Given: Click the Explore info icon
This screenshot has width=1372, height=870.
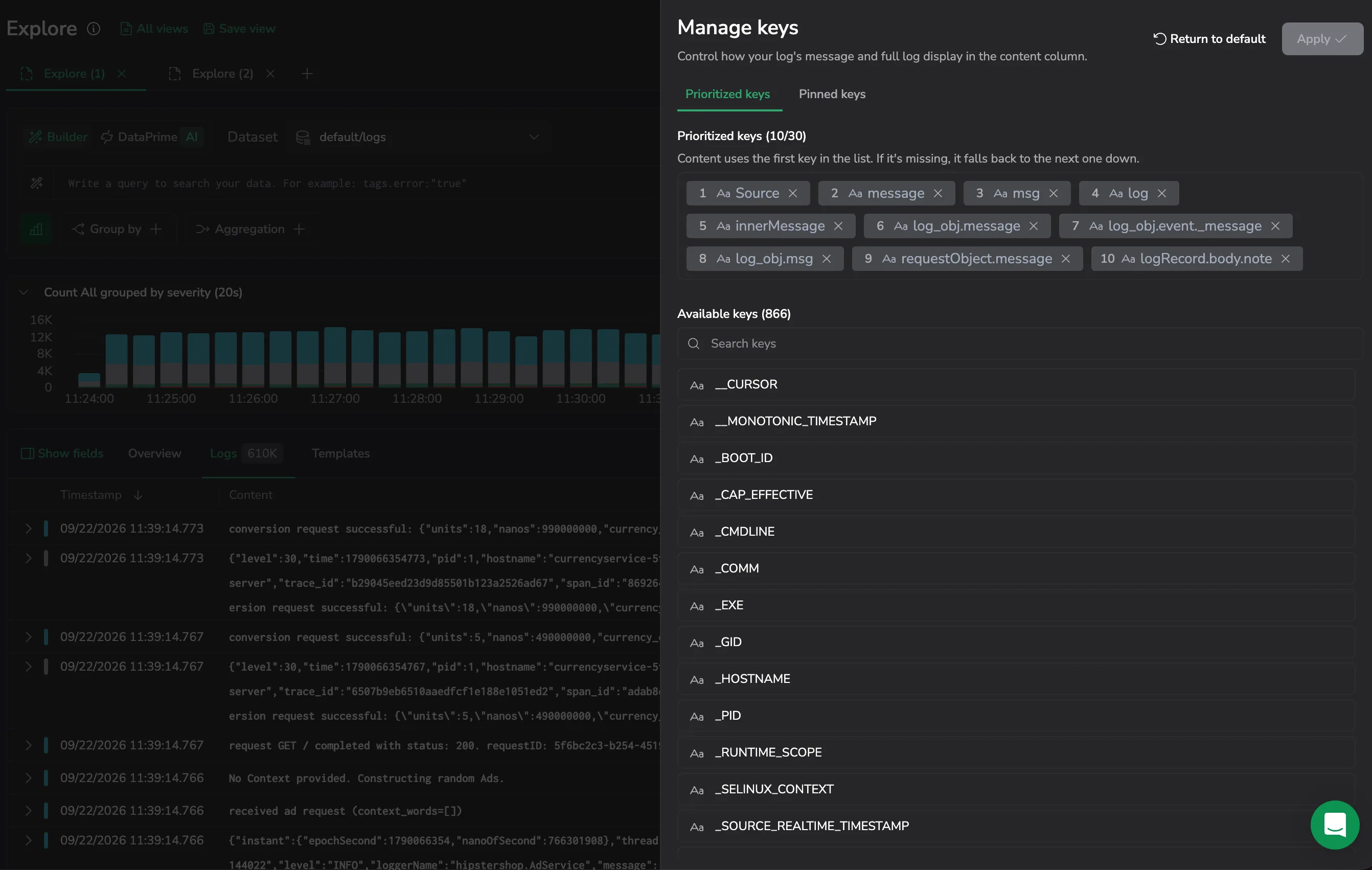Looking at the screenshot, I should pyautogui.click(x=94, y=29).
